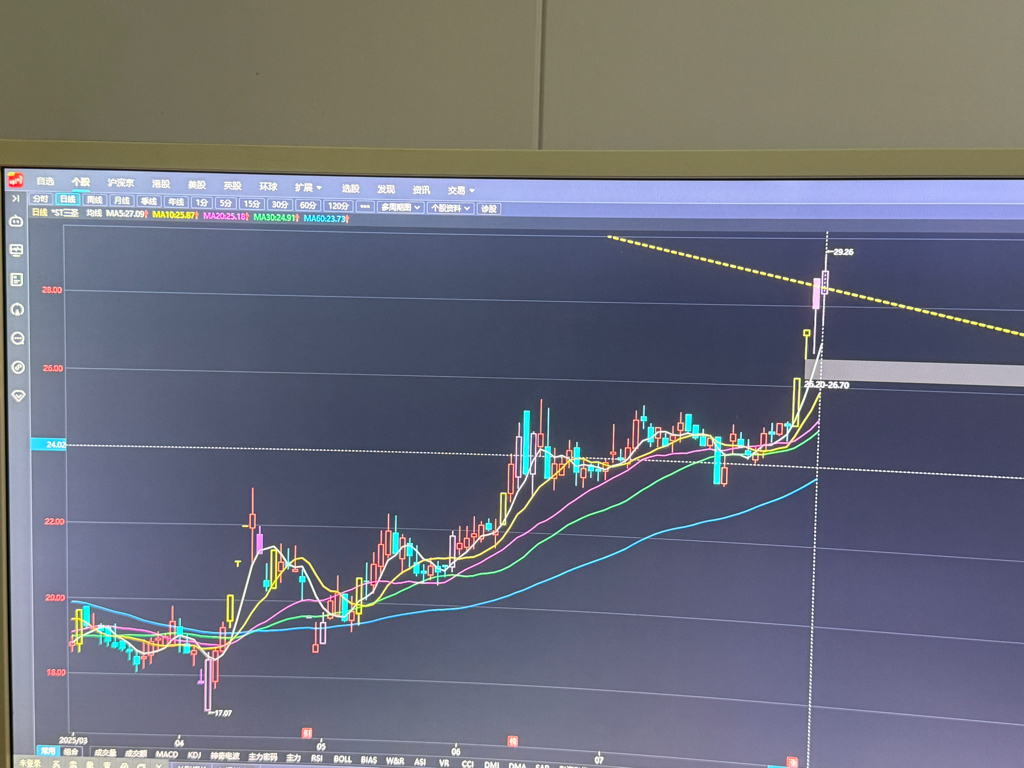Click the *ST stock name label
The width and height of the screenshot is (1024, 768).
[65, 212]
